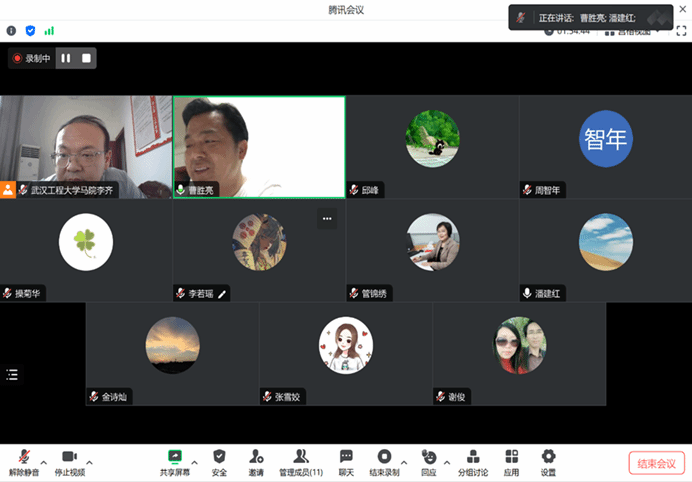
Task: Open the 聊天 chat panel
Action: [346, 461]
